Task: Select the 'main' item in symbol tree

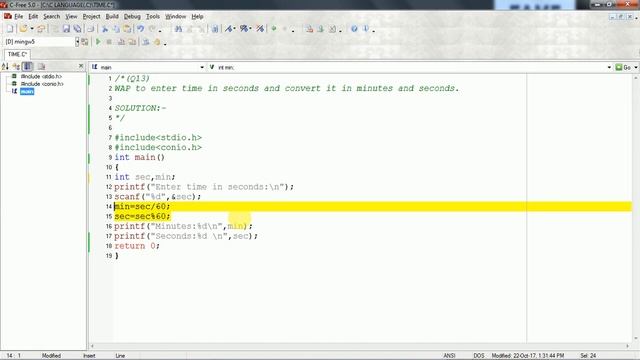Action: (x=27, y=91)
